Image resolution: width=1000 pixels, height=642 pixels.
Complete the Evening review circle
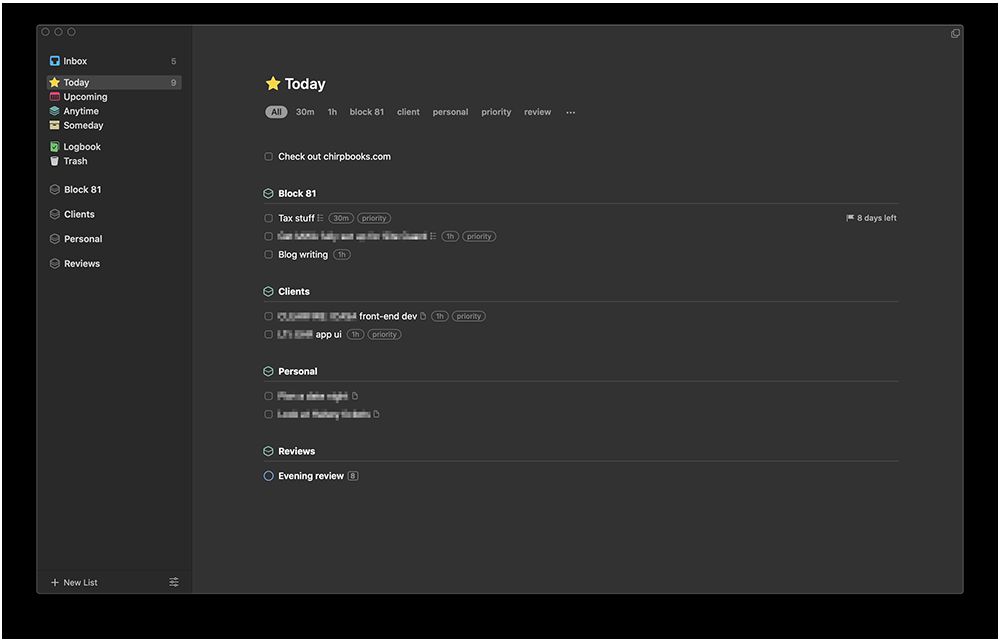(x=268, y=476)
